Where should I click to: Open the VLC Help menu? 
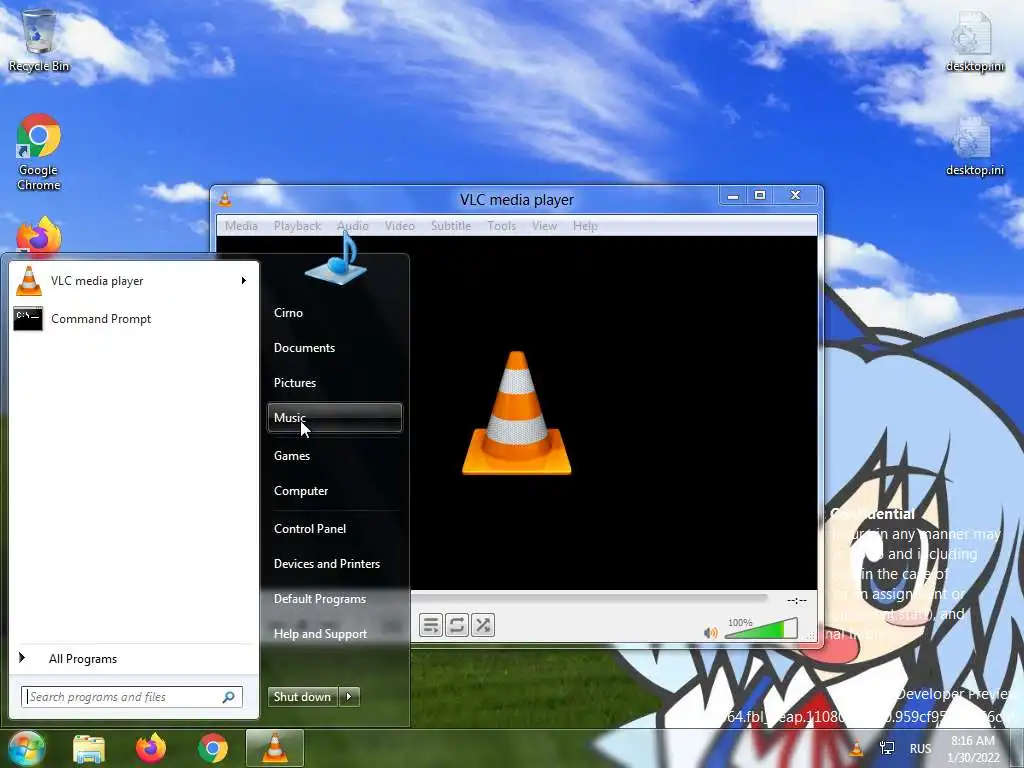click(x=585, y=226)
